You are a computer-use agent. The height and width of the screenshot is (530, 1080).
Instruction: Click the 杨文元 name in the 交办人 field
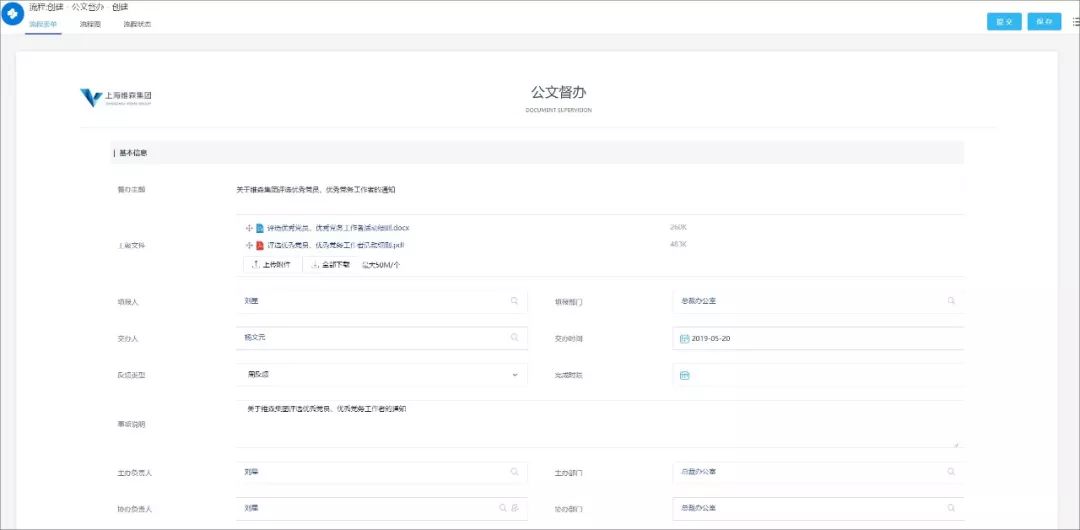point(254,338)
